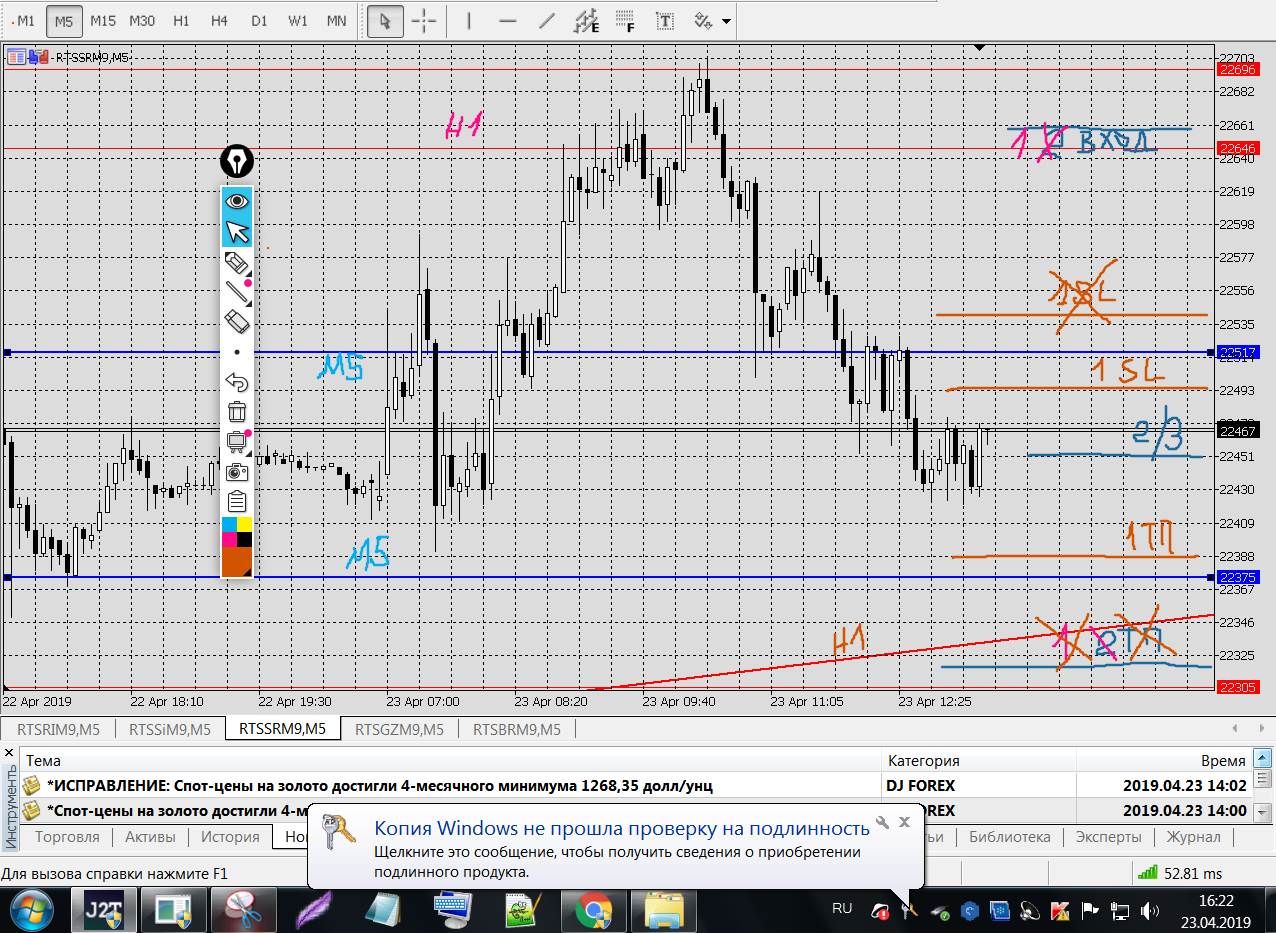Open Google Chrome from taskbar
This screenshot has width=1276, height=933.
click(x=594, y=910)
